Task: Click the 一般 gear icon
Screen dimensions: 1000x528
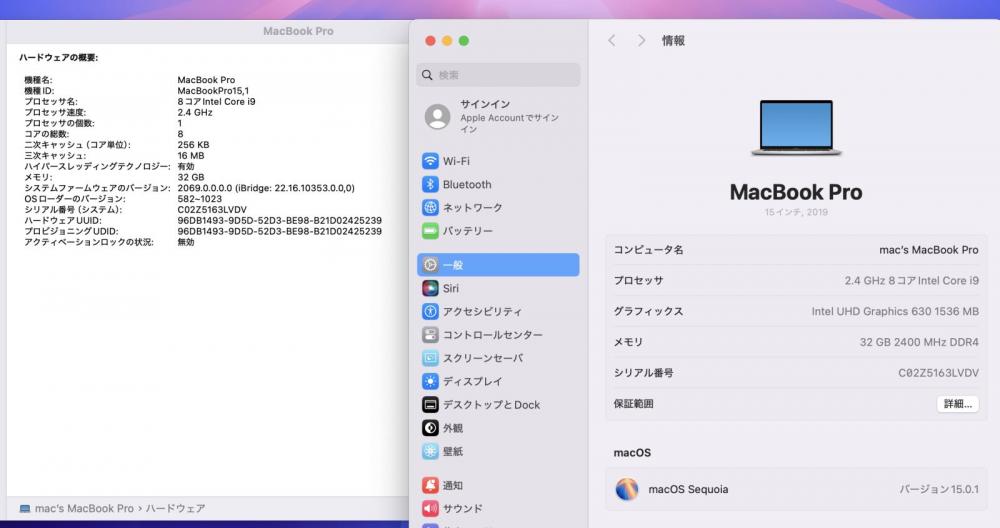Action: coord(430,265)
